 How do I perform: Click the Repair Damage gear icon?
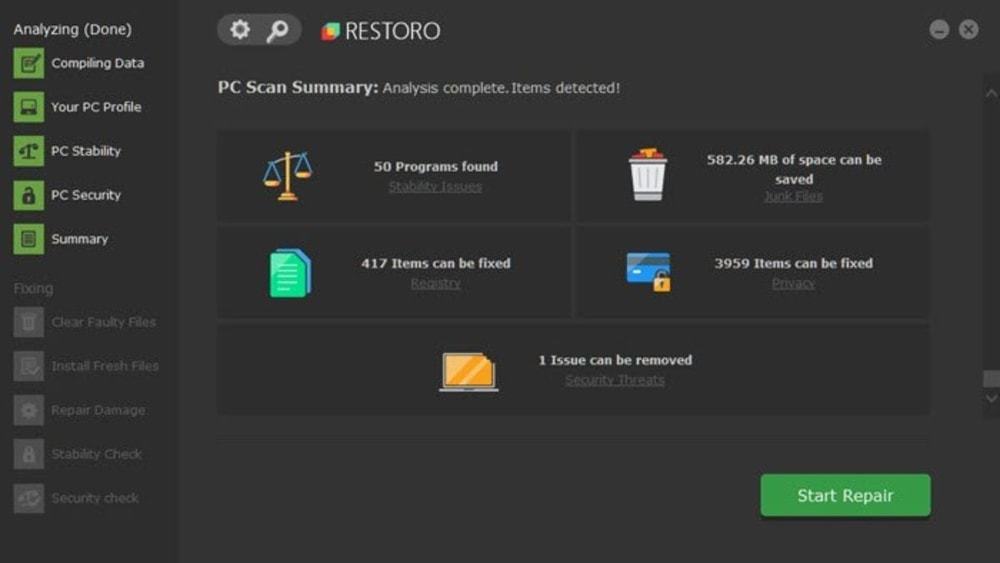click(29, 410)
